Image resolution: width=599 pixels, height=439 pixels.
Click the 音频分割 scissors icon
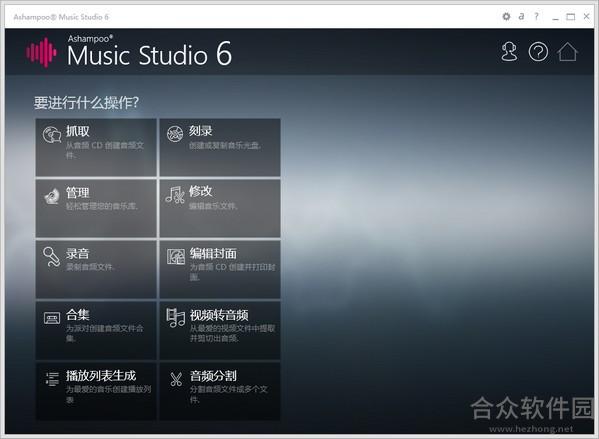tap(176, 379)
